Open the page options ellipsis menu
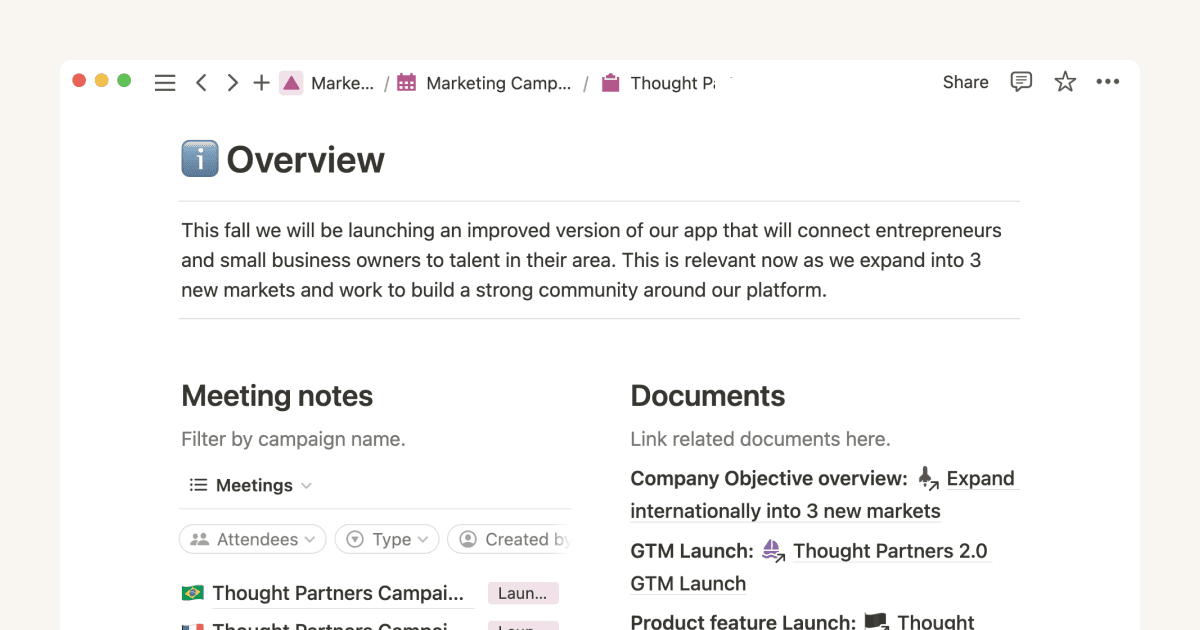 click(1108, 82)
